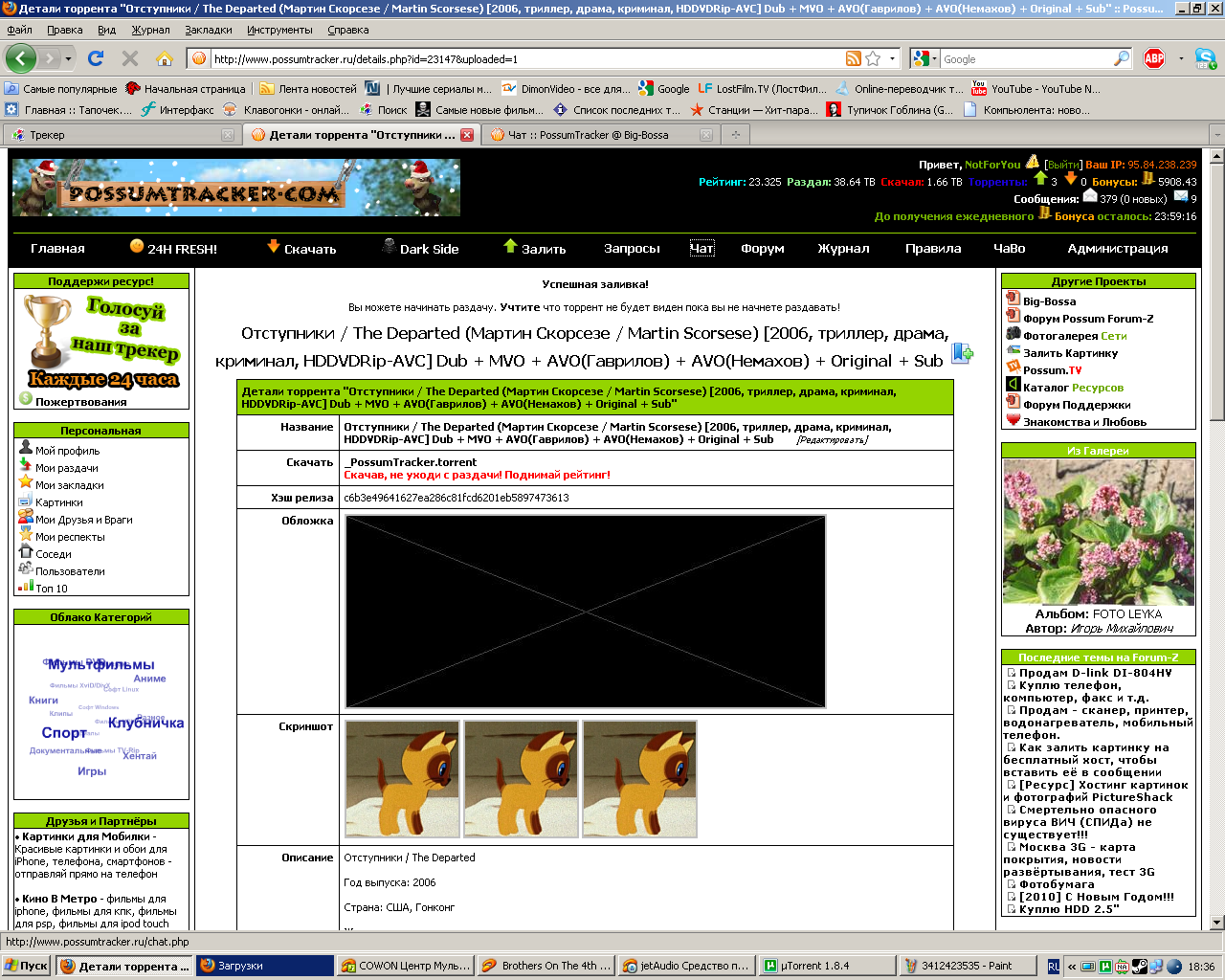Viewport: 1225px width, 980px height.
Task: Switch to the Paint window in taskbar
Action: (968, 966)
